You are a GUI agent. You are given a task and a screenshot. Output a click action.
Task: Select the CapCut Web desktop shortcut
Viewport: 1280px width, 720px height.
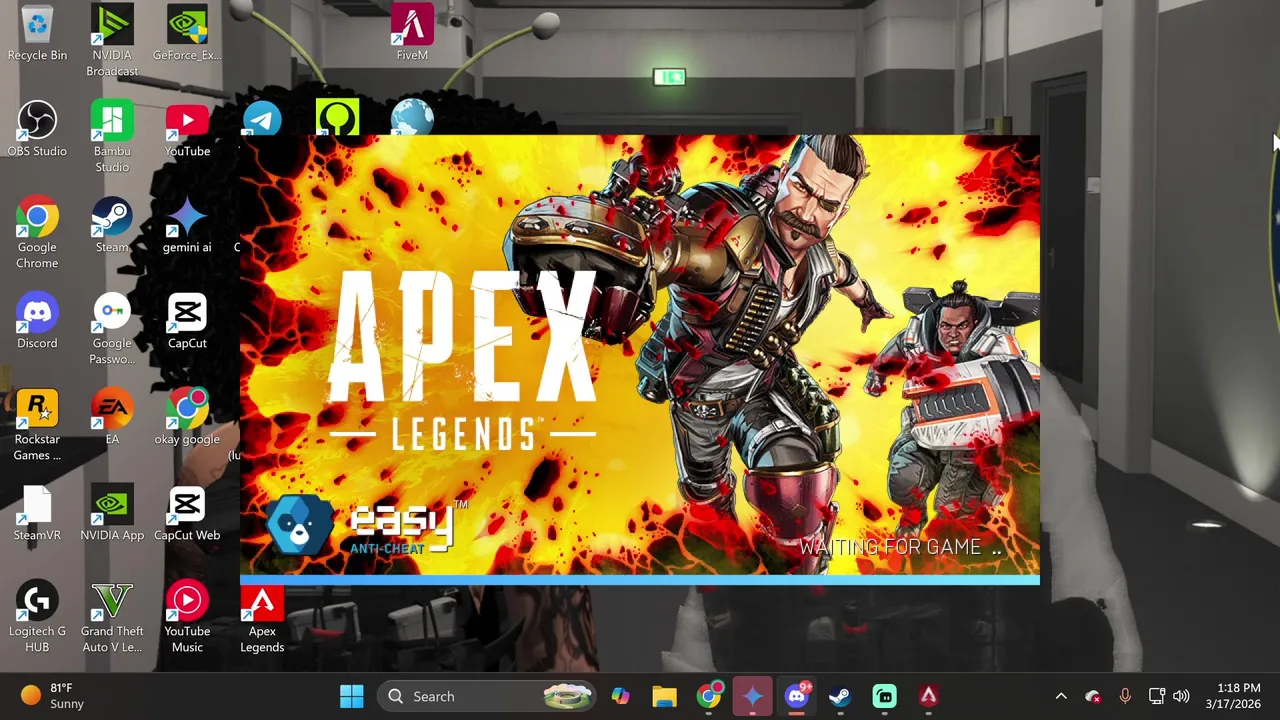pyautogui.click(x=187, y=514)
